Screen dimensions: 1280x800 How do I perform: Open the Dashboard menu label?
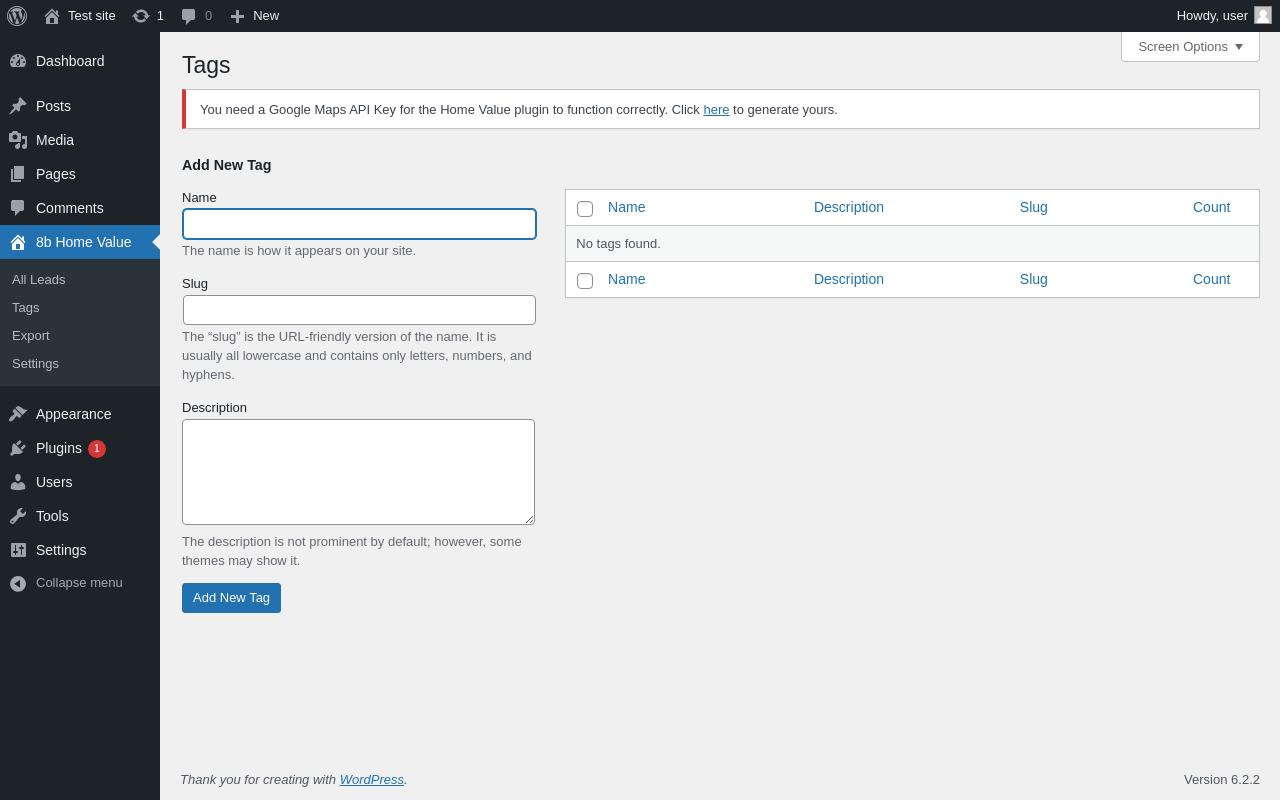[x=70, y=61]
